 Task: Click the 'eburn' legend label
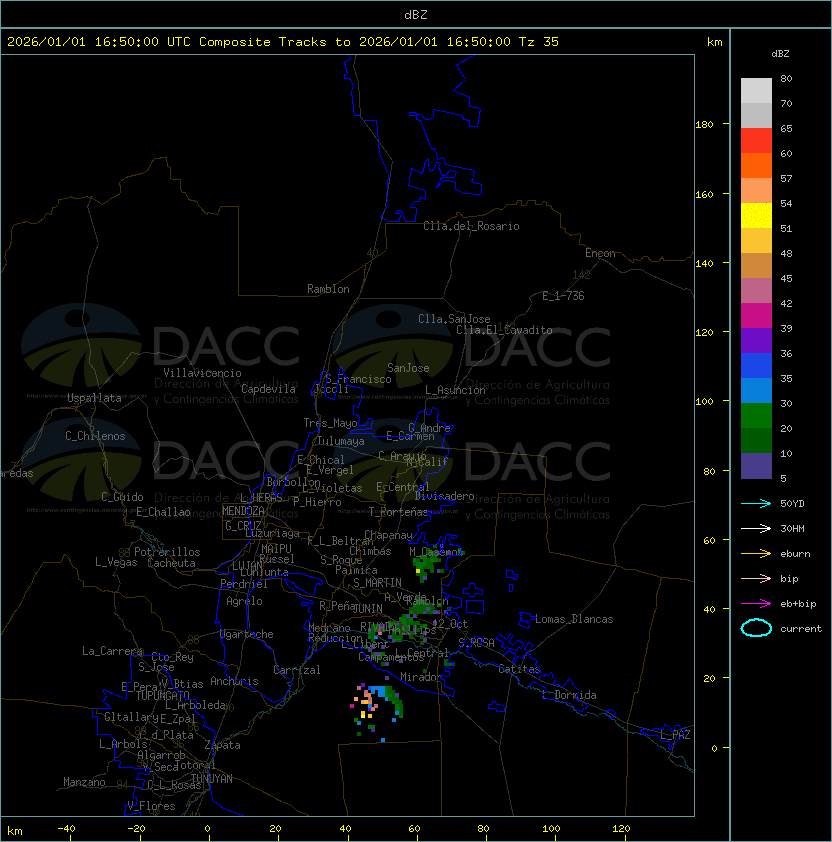795,554
